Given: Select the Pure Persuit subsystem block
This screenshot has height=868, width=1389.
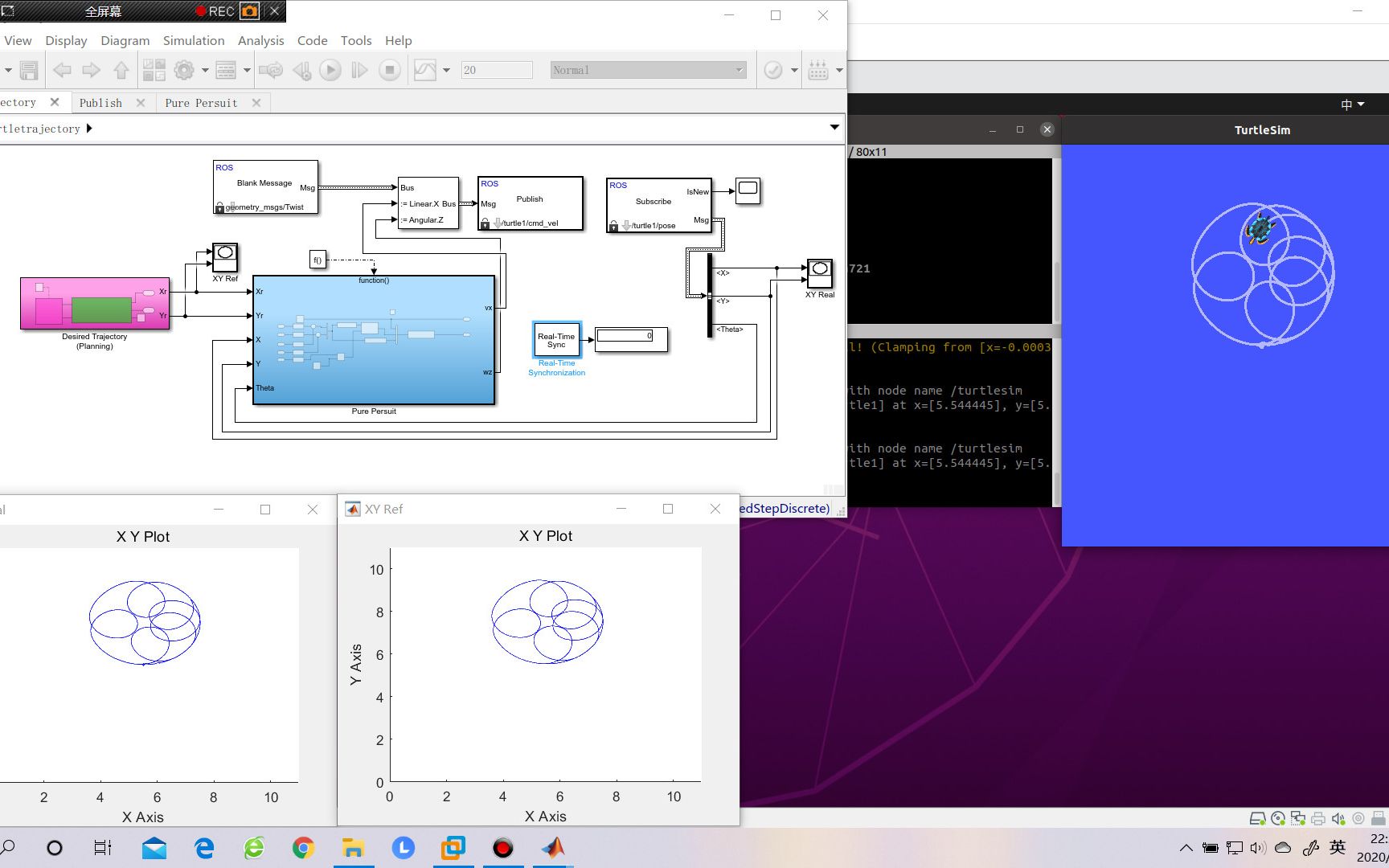Looking at the screenshot, I should pos(374,340).
